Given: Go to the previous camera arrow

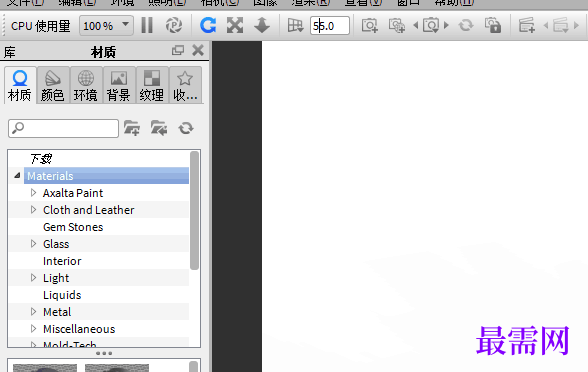Looking at the screenshot, I should point(416,26).
